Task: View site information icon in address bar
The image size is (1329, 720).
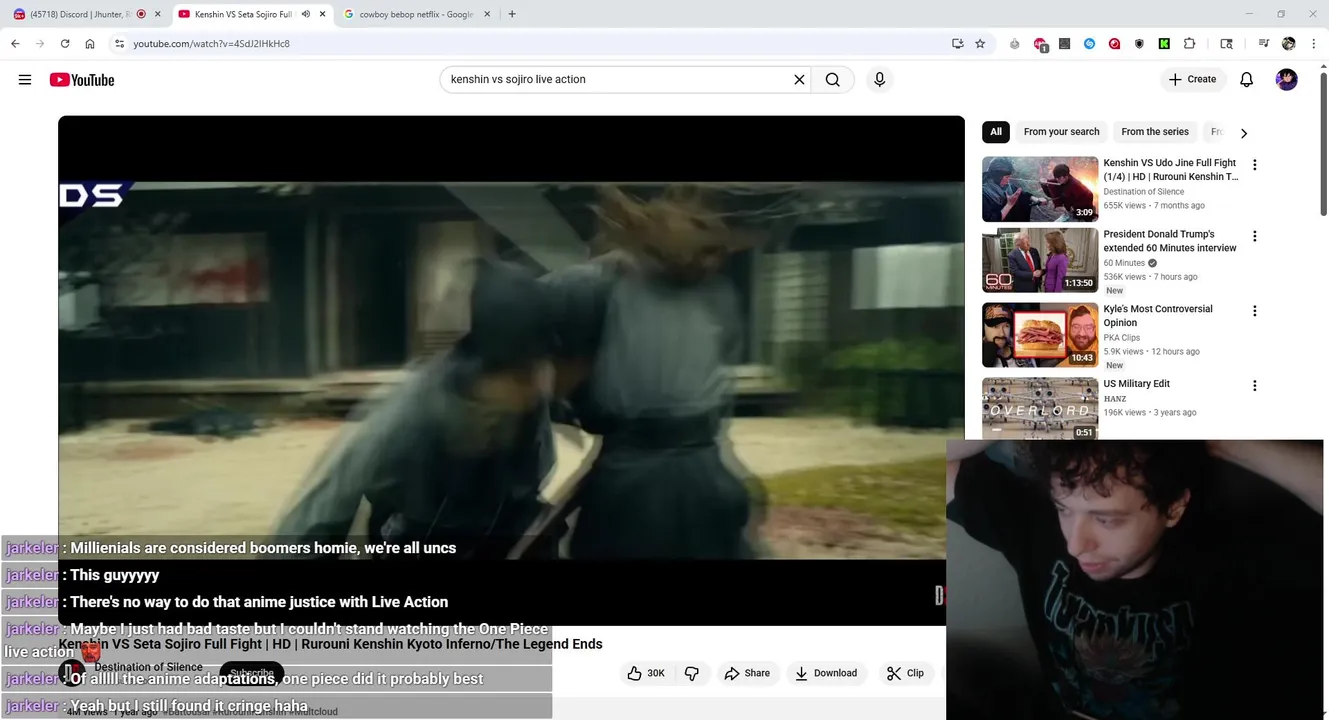Action: pos(119,44)
